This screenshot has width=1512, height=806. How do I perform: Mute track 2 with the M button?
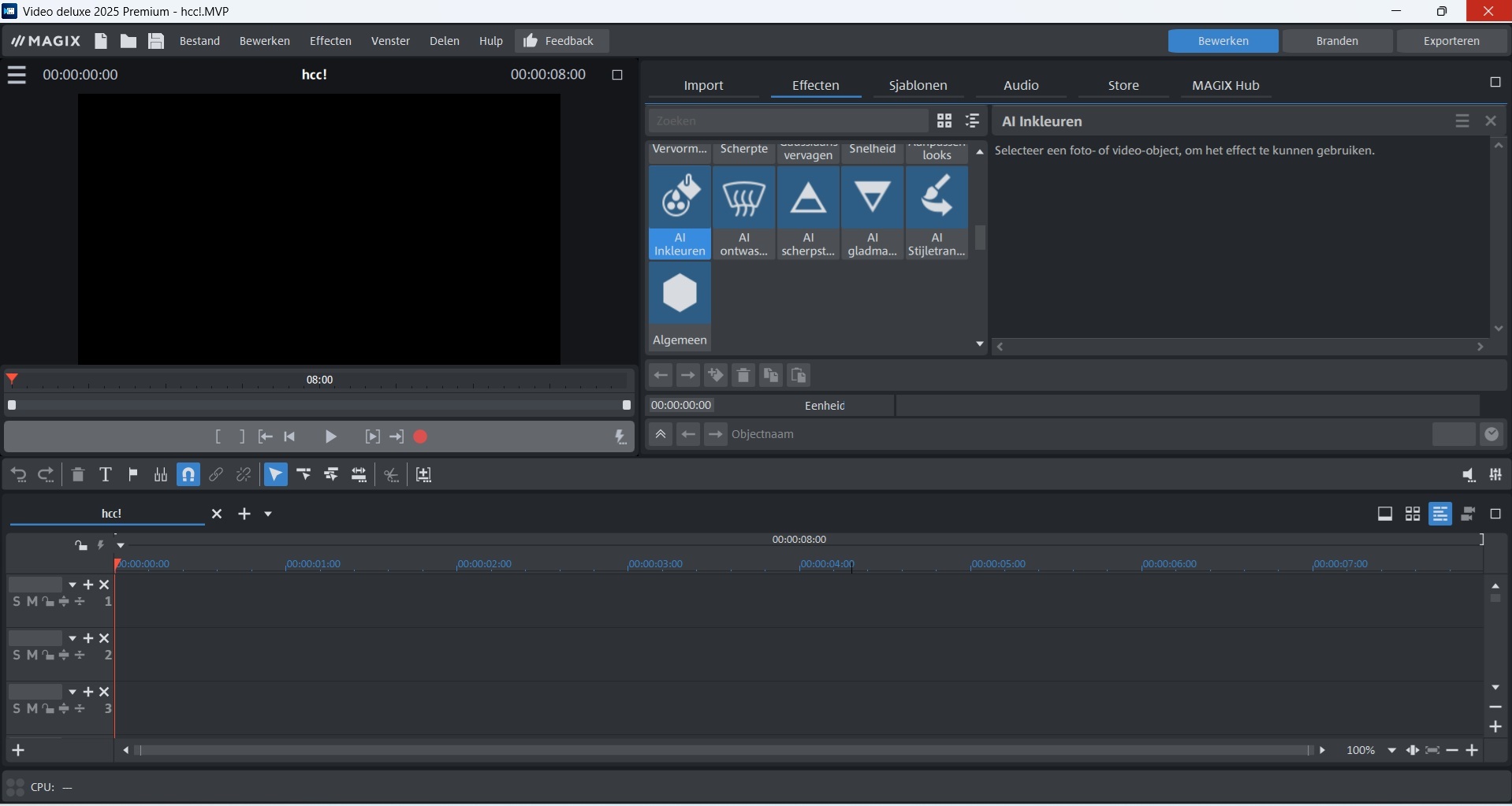(x=32, y=656)
